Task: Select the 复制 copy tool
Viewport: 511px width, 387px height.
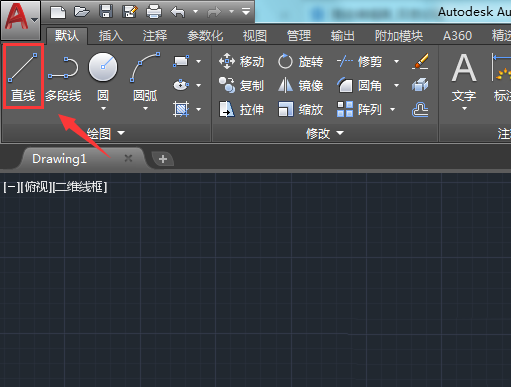Action: click(x=242, y=86)
